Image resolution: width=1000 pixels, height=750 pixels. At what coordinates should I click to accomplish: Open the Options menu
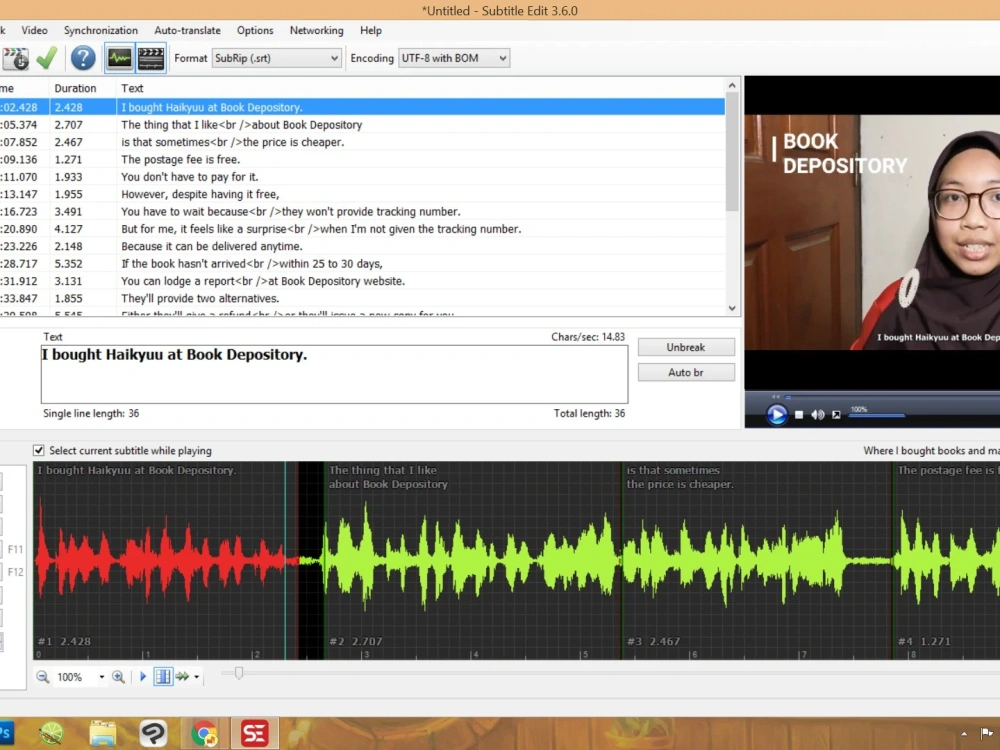(x=255, y=30)
